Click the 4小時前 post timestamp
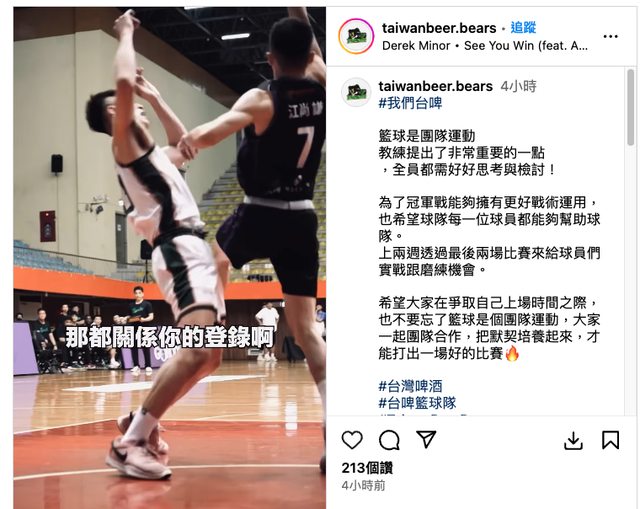The height and width of the screenshot is (509, 640). coord(363,485)
